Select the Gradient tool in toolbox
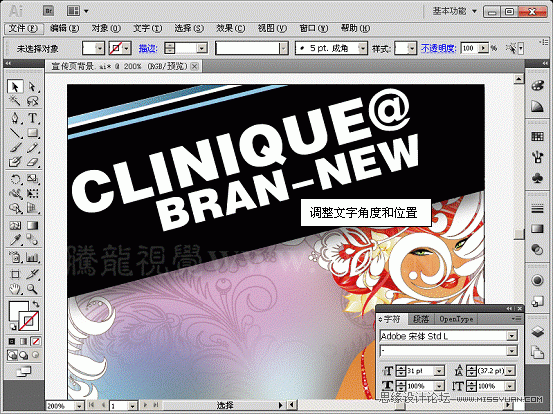 click(32, 225)
